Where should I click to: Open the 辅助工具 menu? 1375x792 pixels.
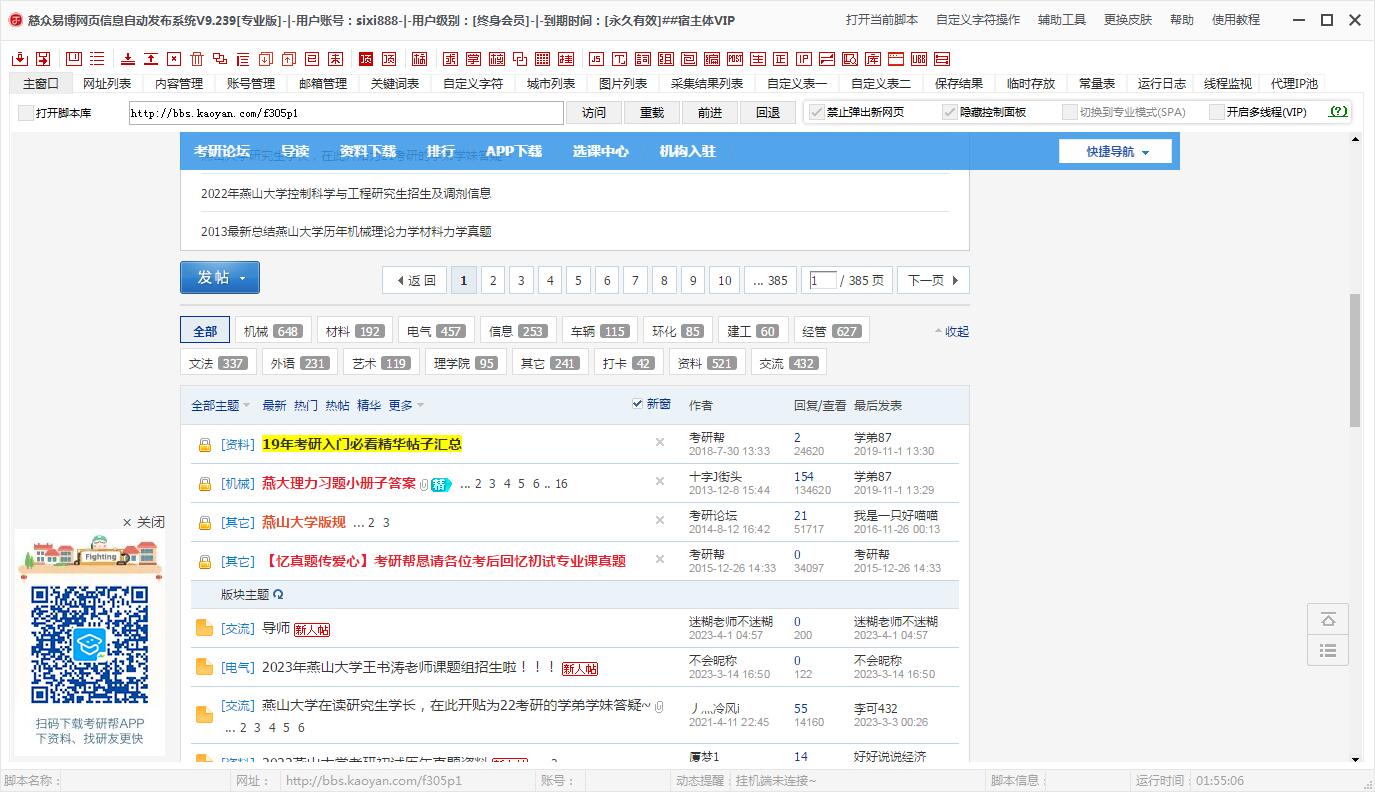click(1062, 20)
